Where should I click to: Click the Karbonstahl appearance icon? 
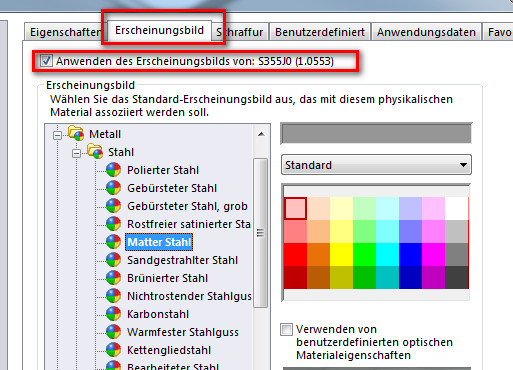[x=113, y=314]
